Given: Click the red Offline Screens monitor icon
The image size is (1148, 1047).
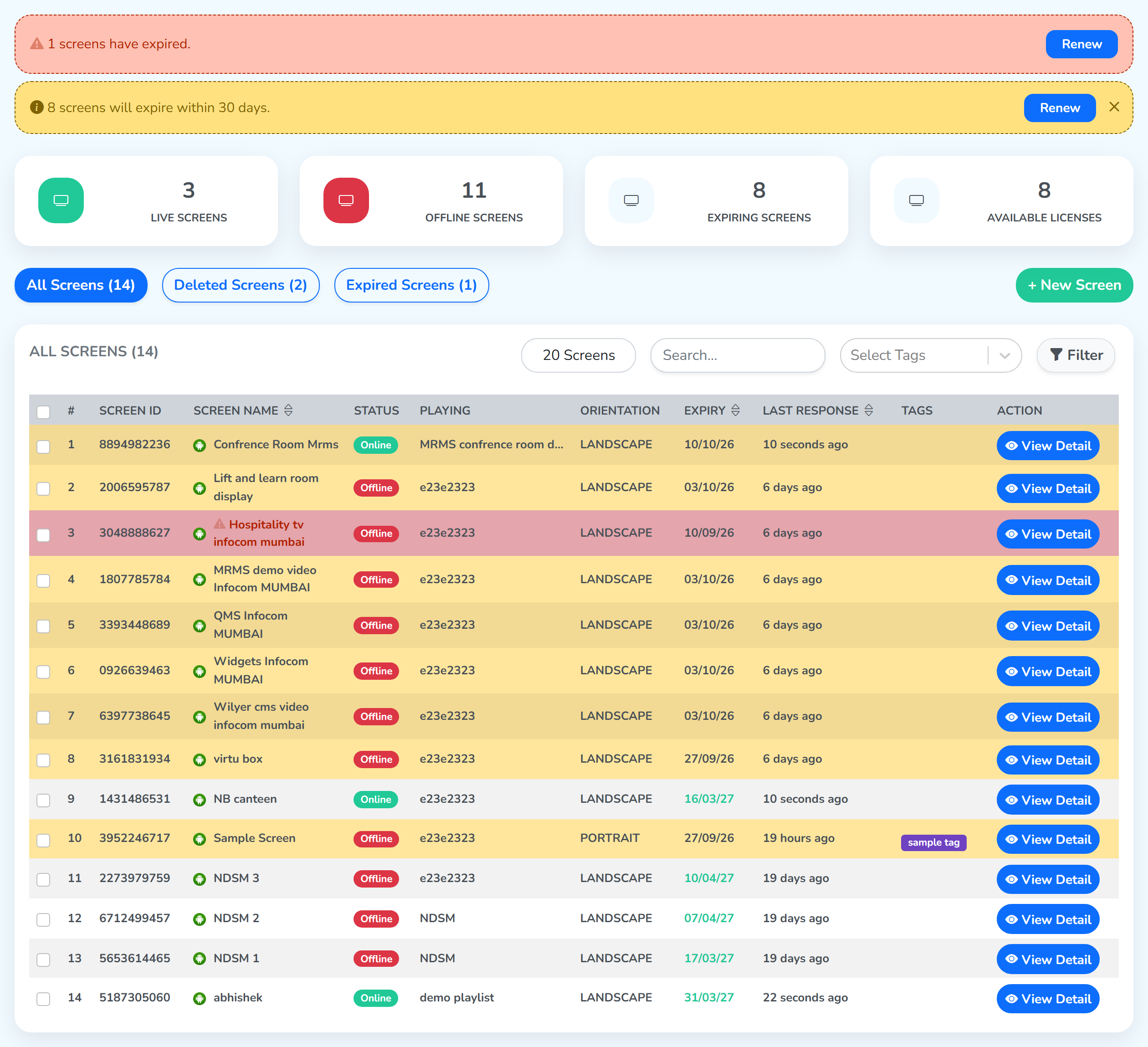Looking at the screenshot, I should tap(346, 200).
